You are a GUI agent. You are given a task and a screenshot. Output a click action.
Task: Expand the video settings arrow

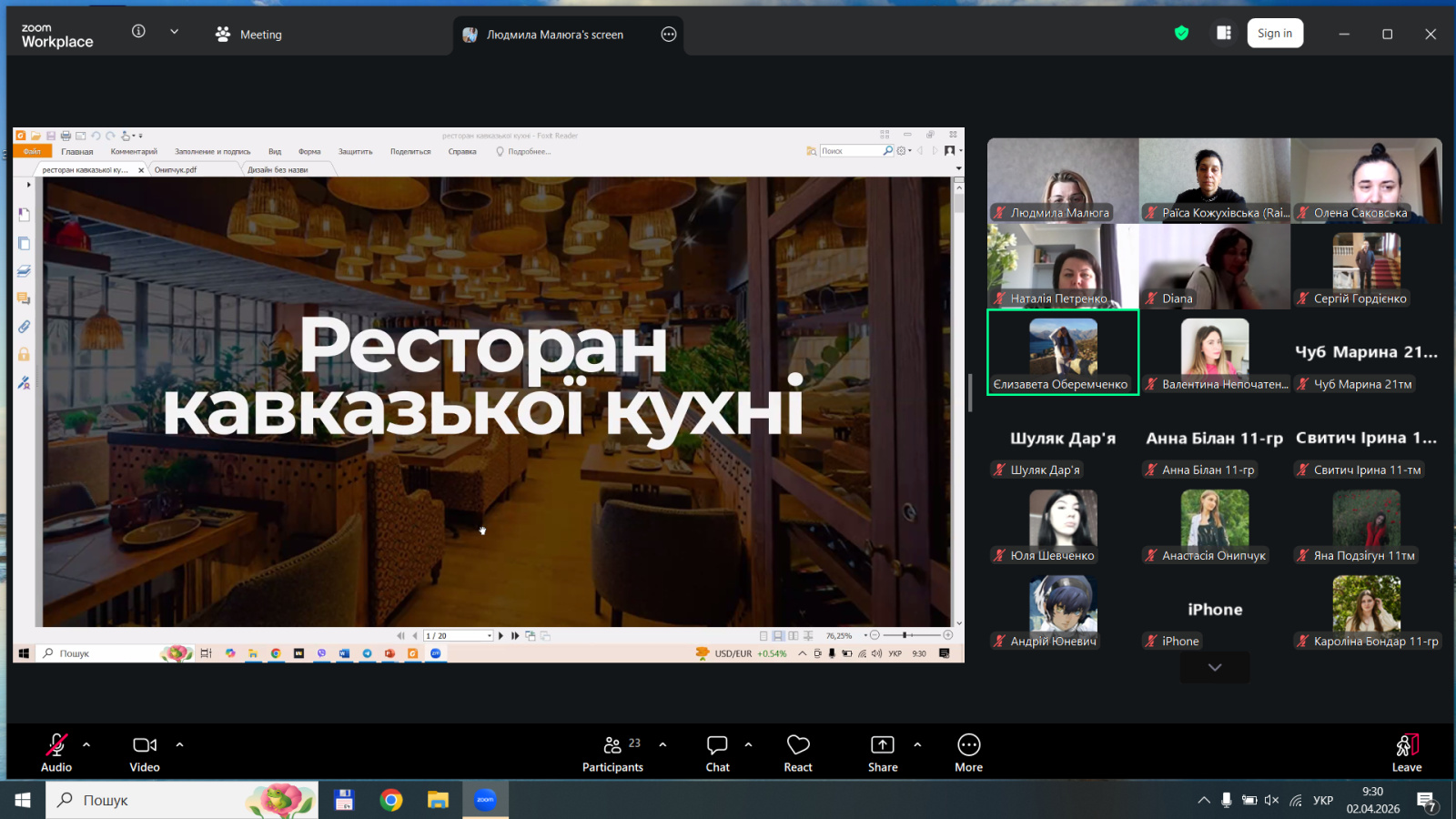(x=179, y=744)
